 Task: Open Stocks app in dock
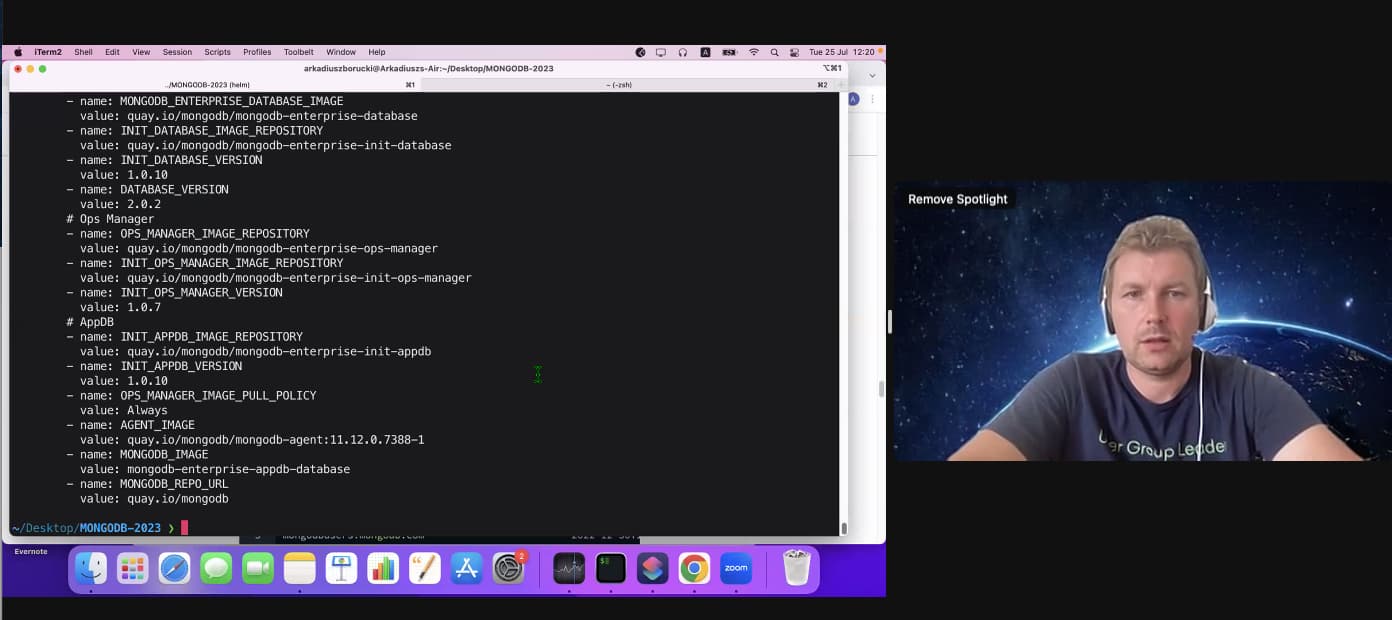[569, 568]
